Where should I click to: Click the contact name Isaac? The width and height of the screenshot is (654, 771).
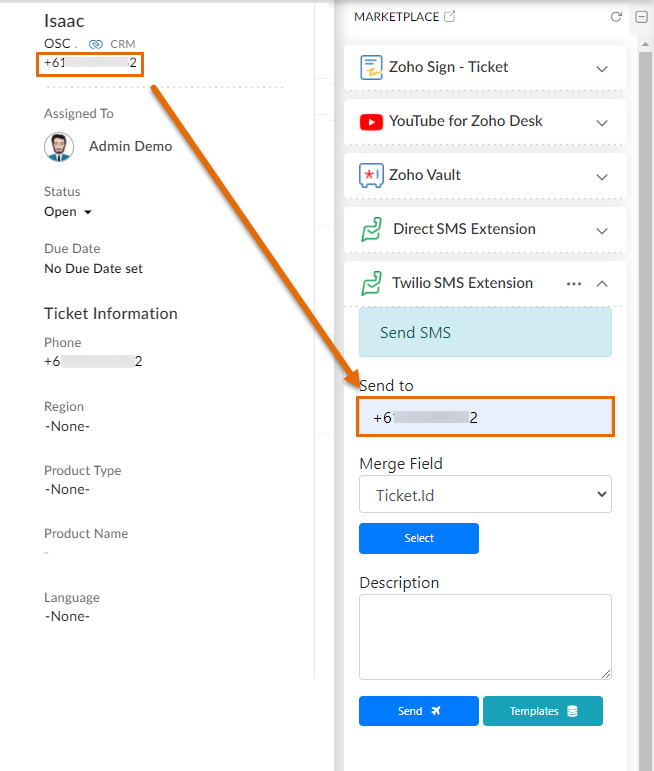coord(64,21)
